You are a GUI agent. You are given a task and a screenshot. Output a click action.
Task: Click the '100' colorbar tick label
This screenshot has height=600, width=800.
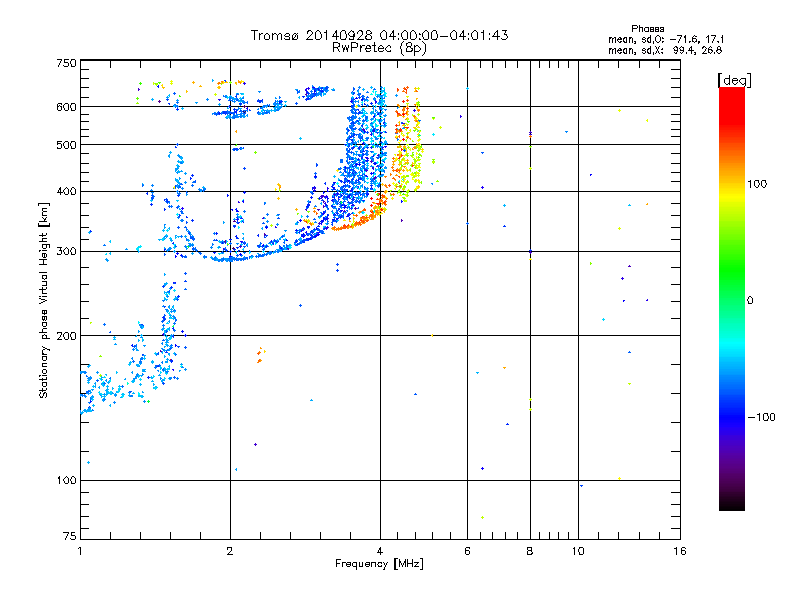pyautogui.click(x=757, y=184)
